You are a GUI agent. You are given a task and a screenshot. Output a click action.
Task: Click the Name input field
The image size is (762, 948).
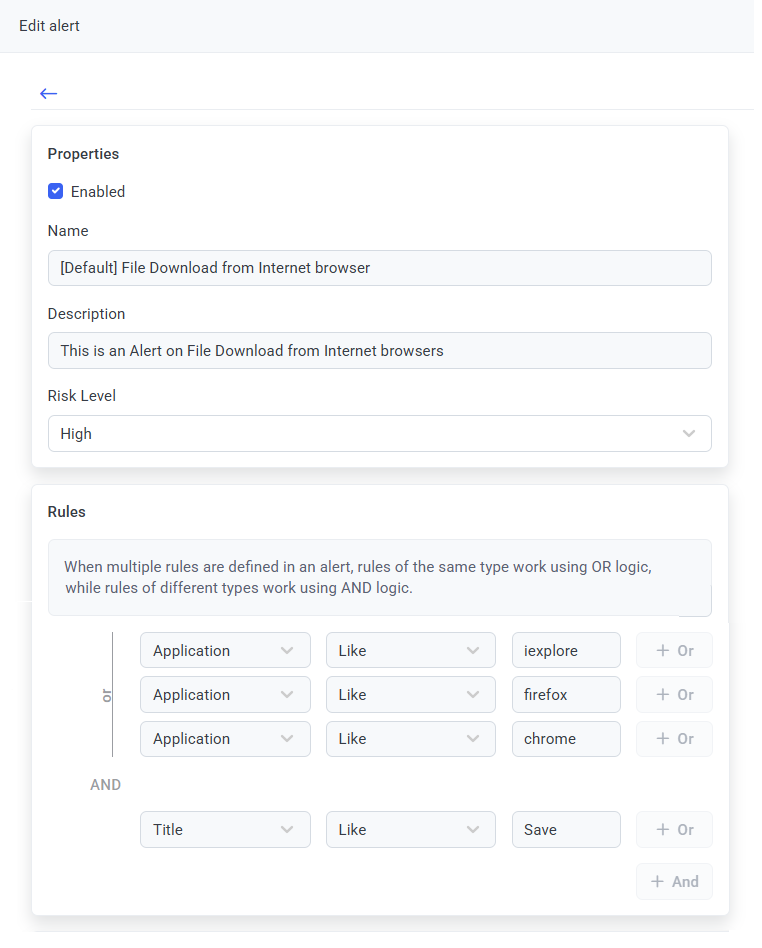[379, 268]
